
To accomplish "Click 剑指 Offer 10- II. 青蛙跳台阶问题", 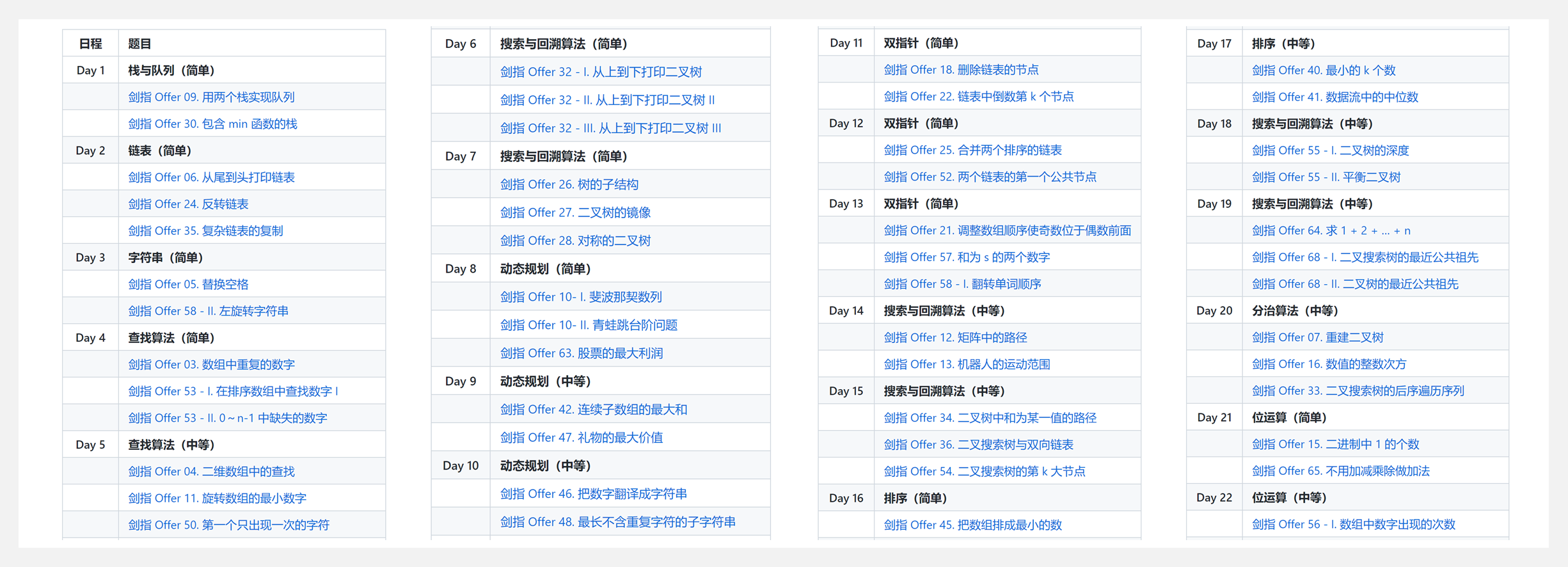I will (x=589, y=325).
